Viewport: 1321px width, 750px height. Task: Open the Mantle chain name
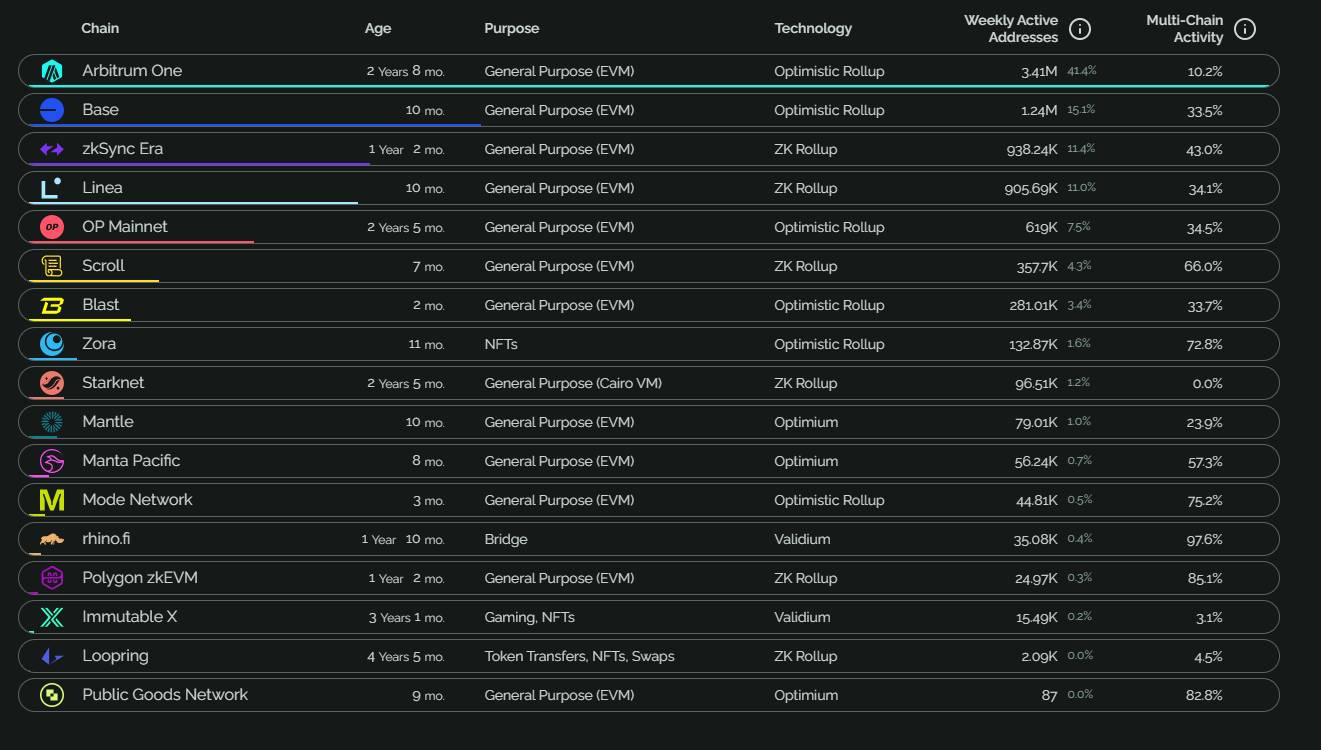coord(107,421)
